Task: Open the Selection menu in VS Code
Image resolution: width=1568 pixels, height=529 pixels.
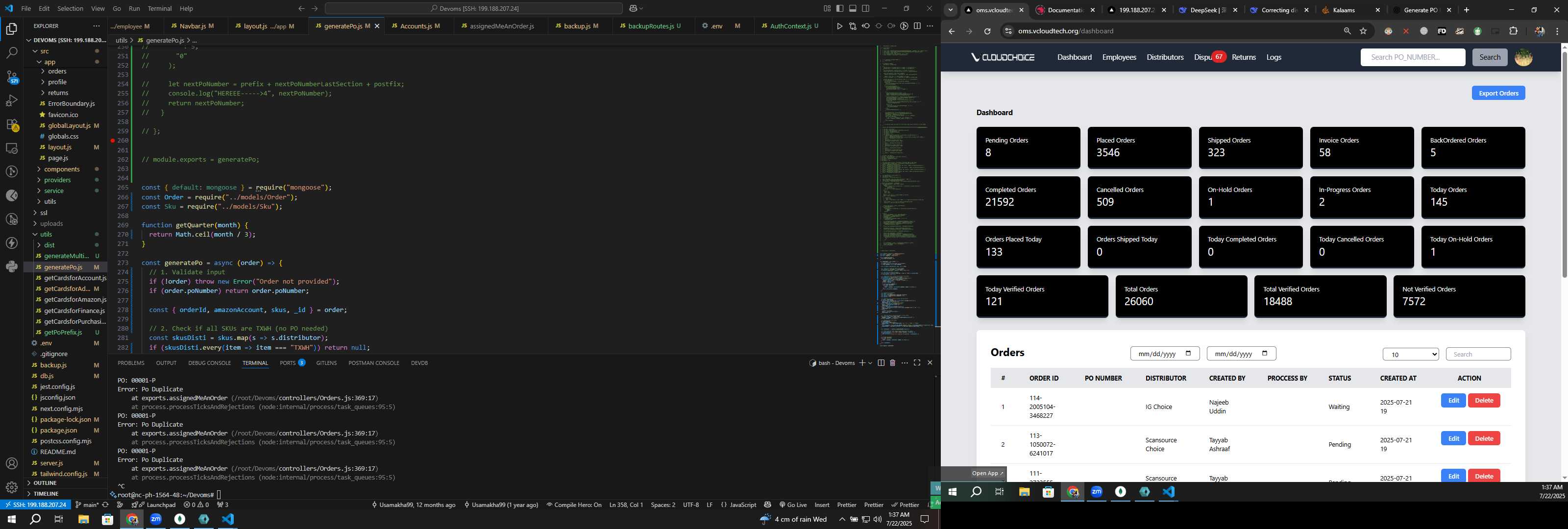Action: 70,8
